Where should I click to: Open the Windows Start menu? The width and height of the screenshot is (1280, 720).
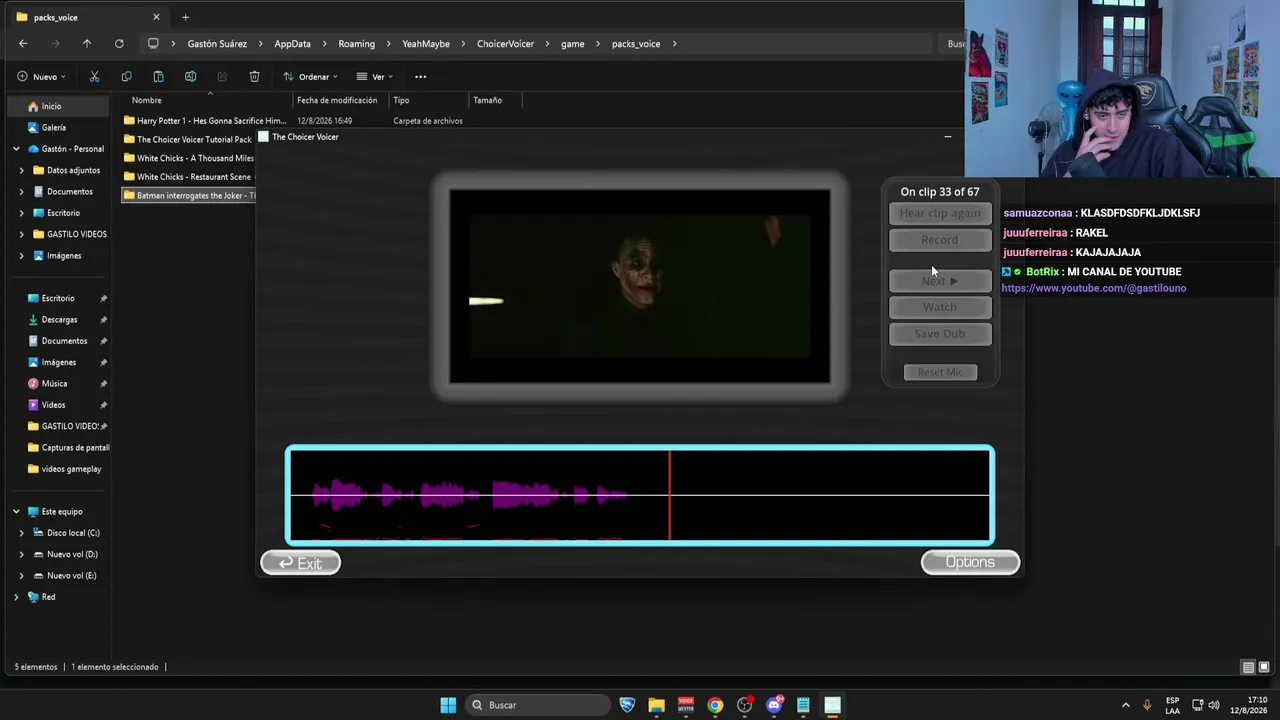448,705
